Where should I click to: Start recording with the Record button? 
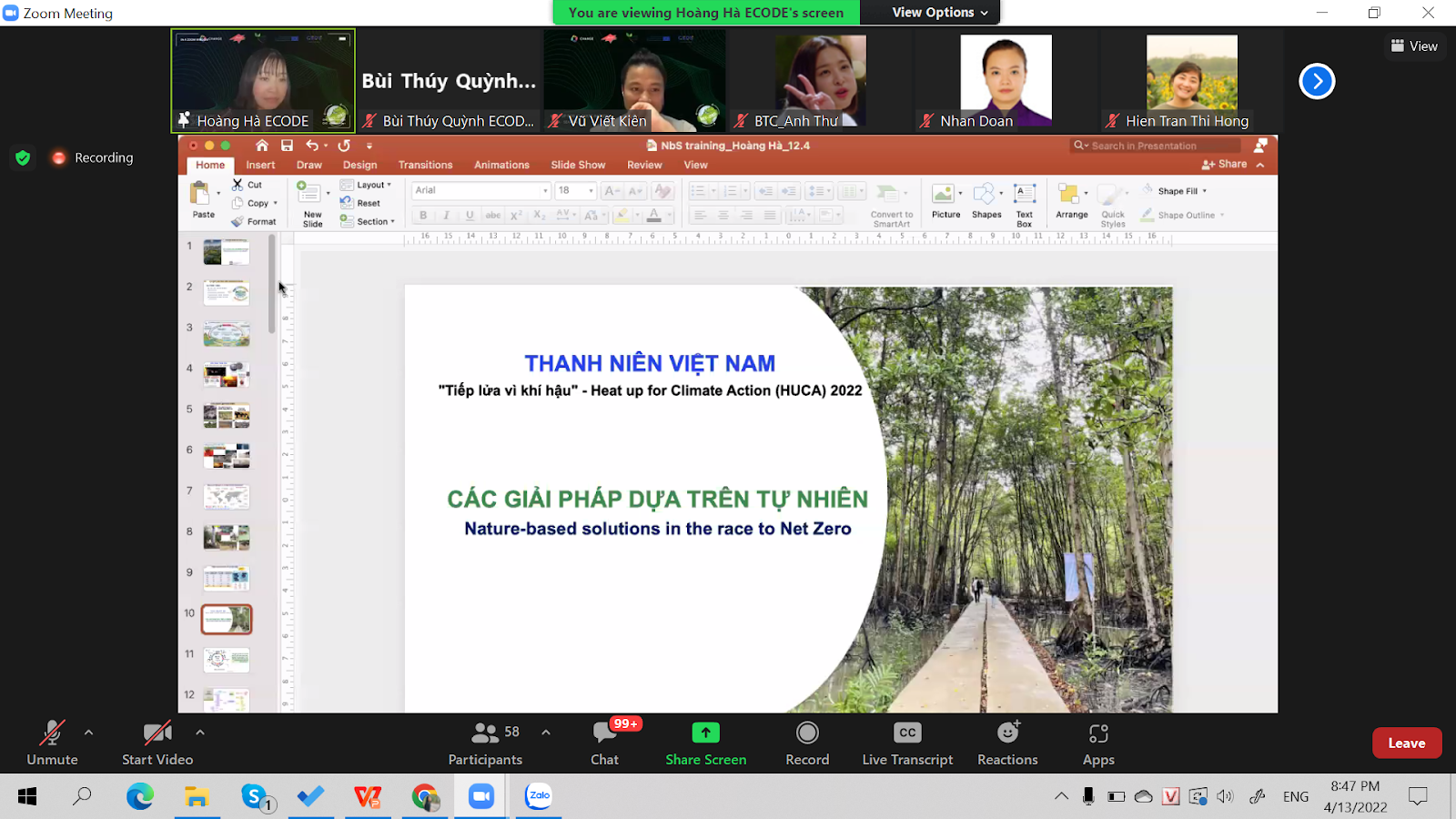click(x=807, y=743)
